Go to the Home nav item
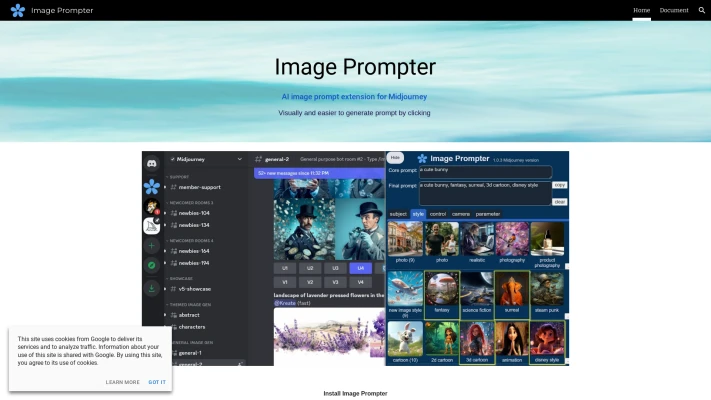 click(x=641, y=10)
